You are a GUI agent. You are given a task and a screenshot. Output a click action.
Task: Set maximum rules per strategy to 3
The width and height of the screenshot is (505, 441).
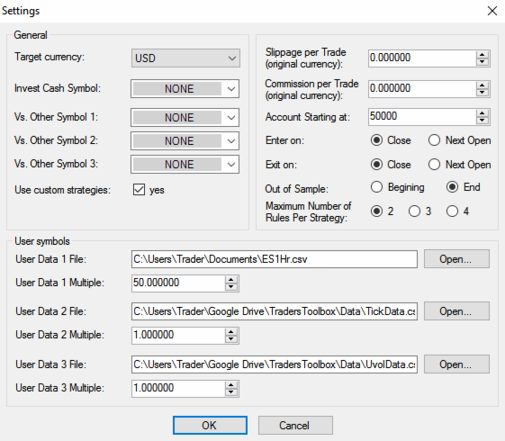point(414,211)
